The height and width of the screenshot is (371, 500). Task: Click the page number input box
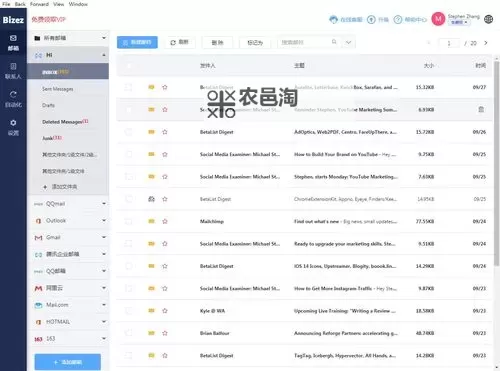coord(449,43)
